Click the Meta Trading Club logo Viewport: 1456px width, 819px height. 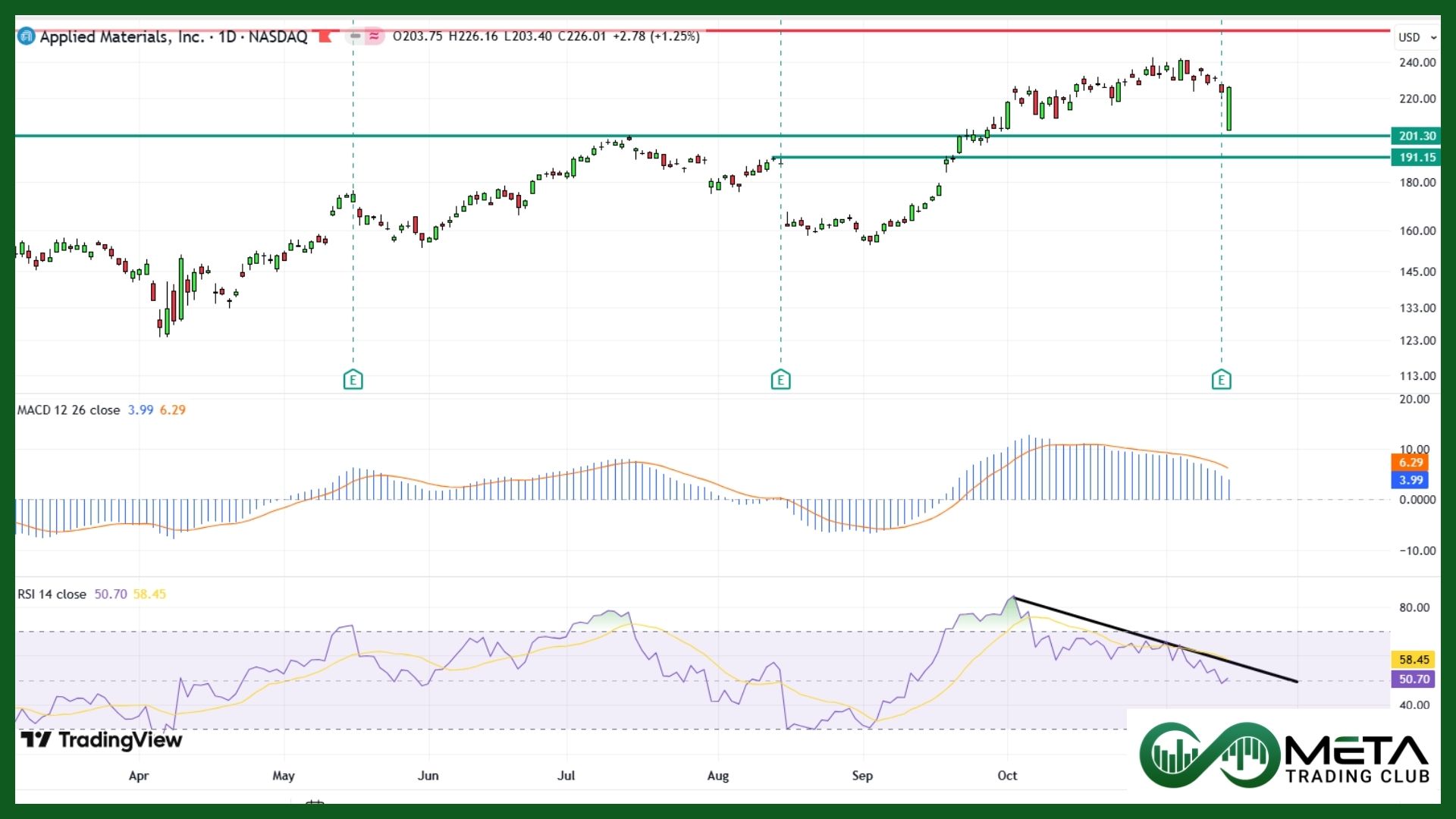1283,755
